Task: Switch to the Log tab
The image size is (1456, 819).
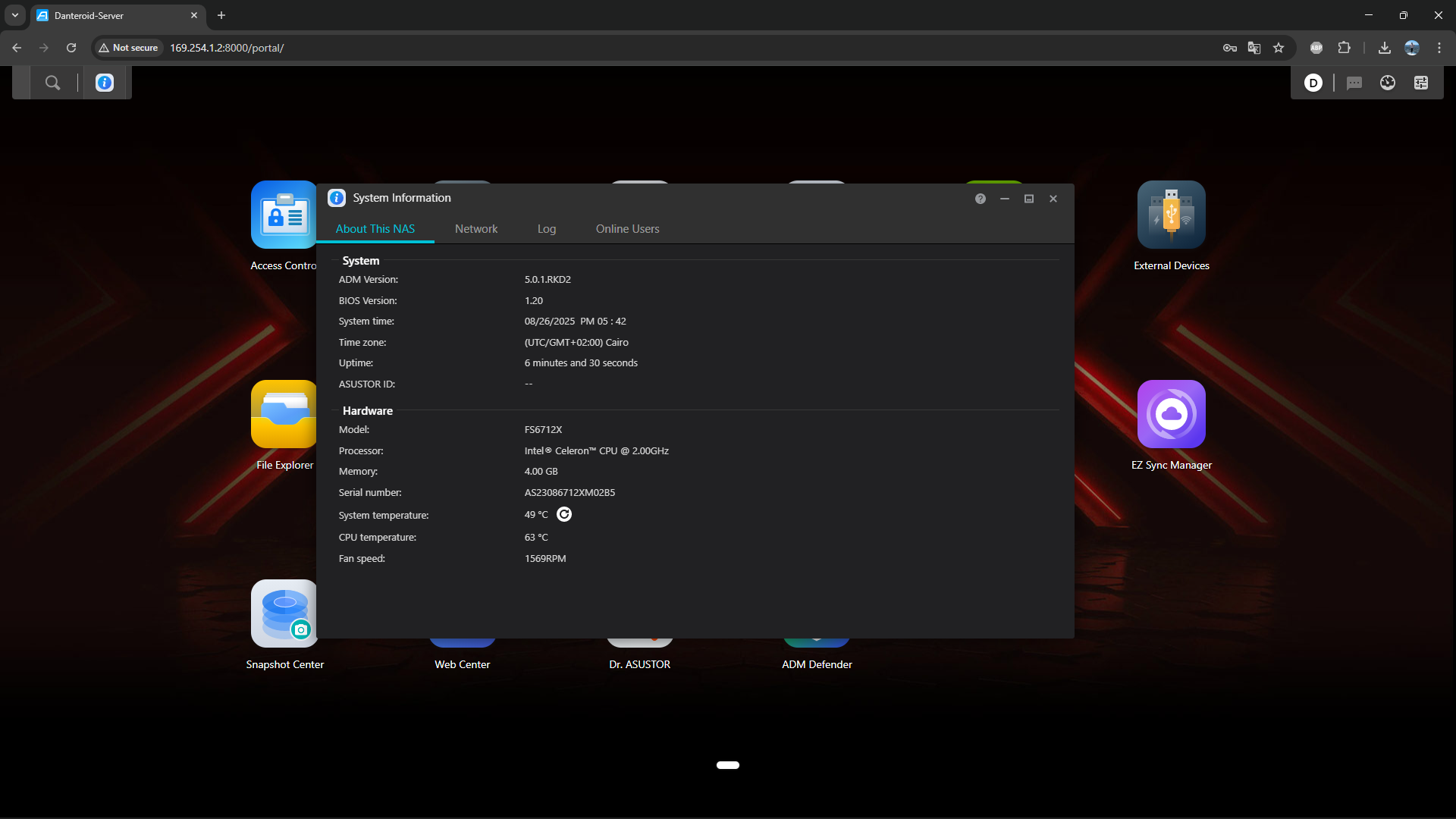Action: click(547, 229)
